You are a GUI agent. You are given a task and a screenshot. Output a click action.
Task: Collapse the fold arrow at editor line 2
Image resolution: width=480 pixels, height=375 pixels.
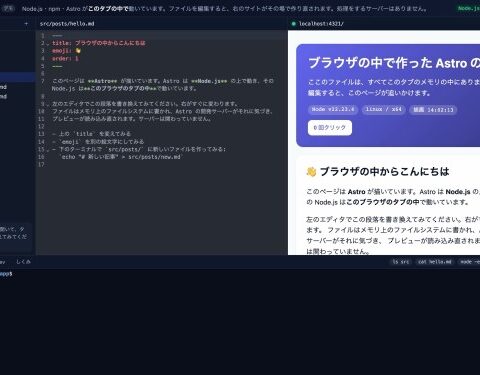pos(47,43)
